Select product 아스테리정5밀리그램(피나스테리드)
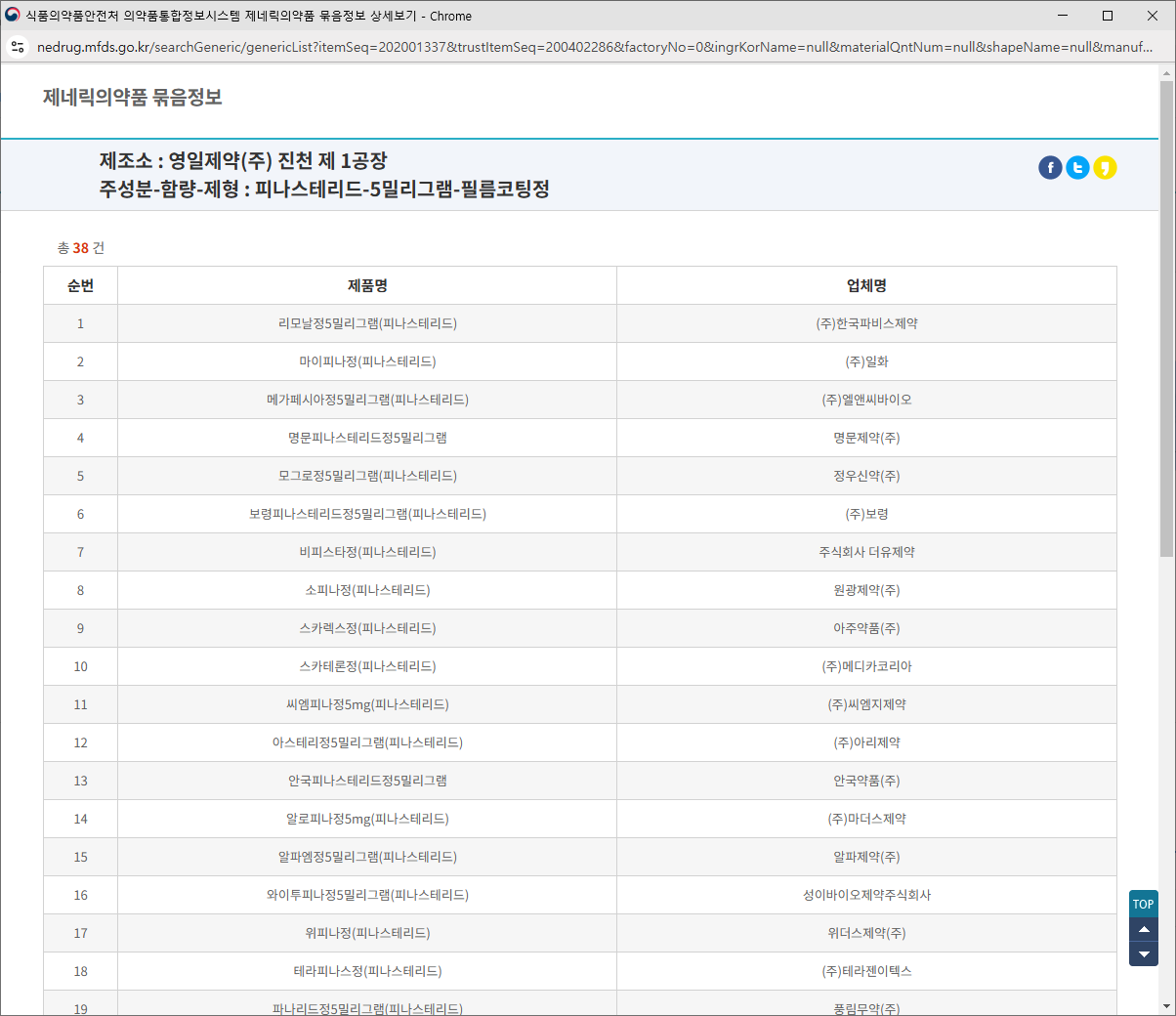 coord(367,742)
